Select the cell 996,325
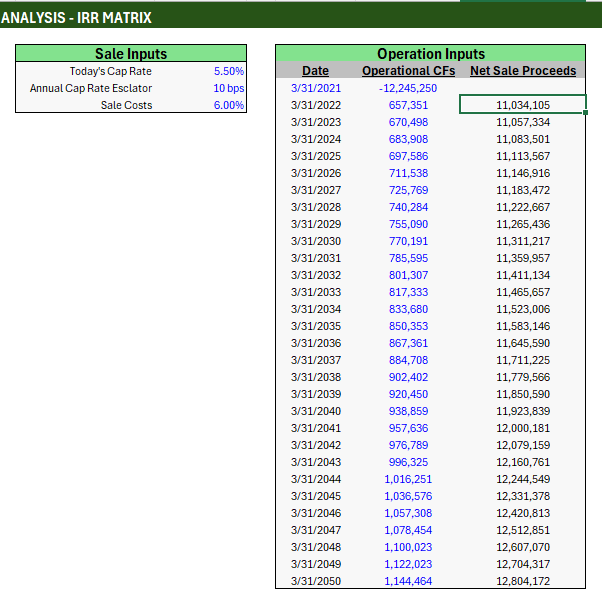The image size is (602, 606). (x=408, y=462)
